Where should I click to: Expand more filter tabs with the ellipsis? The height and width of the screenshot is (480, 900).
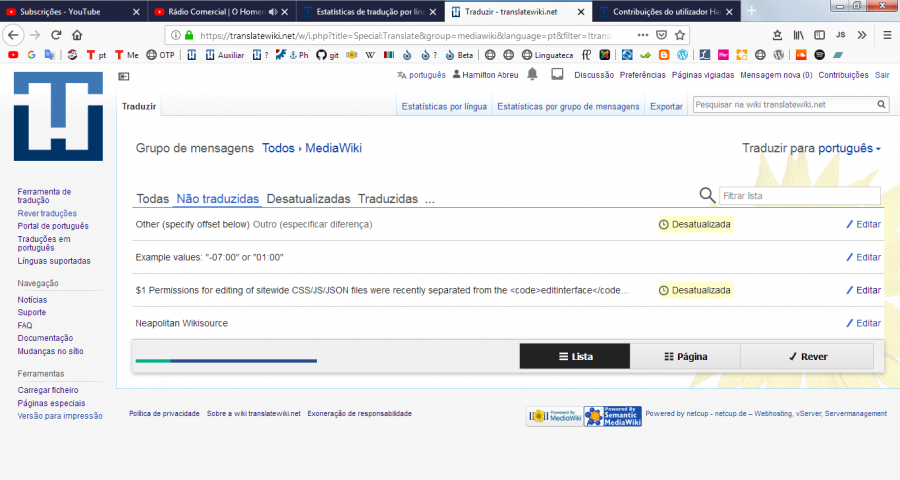(430, 199)
